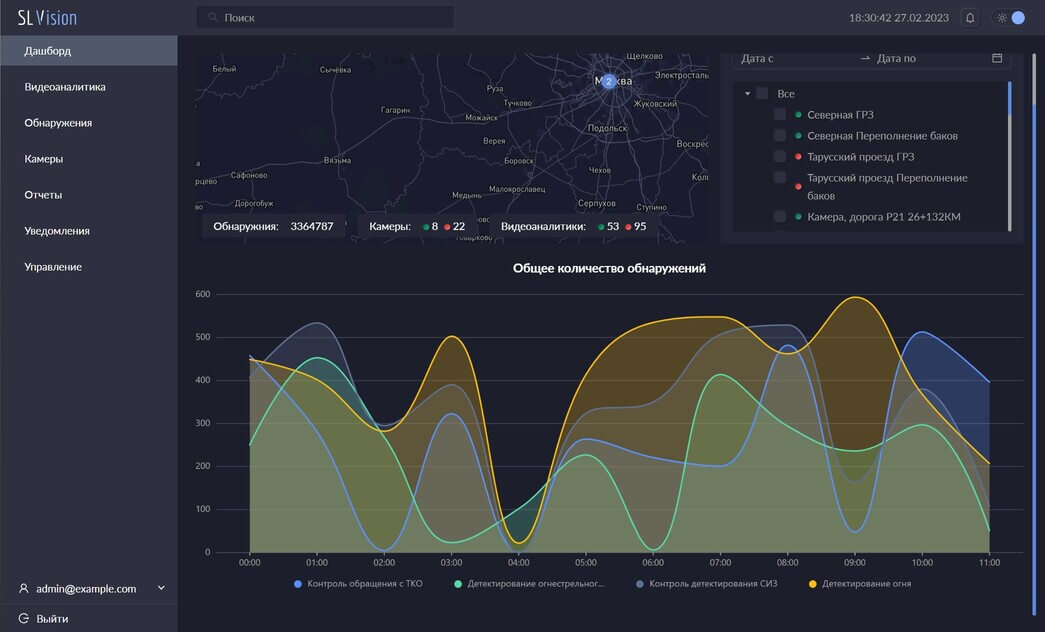Image resolution: width=1045 pixels, height=632 pixels.
Task: Open 'Отчеты' in the sidebar
Action: pos(44,195)
